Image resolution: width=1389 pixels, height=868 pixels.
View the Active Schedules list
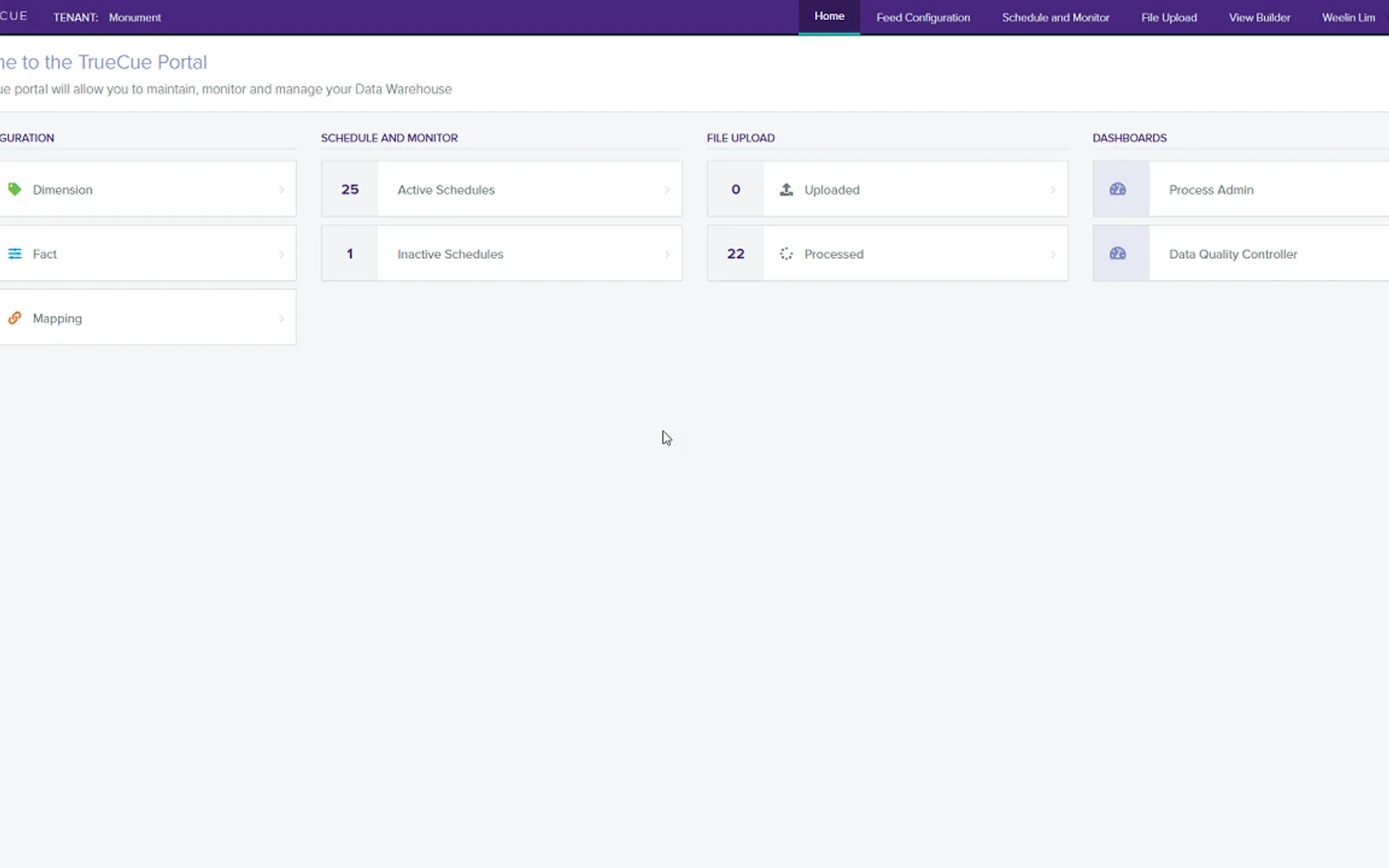446,189
